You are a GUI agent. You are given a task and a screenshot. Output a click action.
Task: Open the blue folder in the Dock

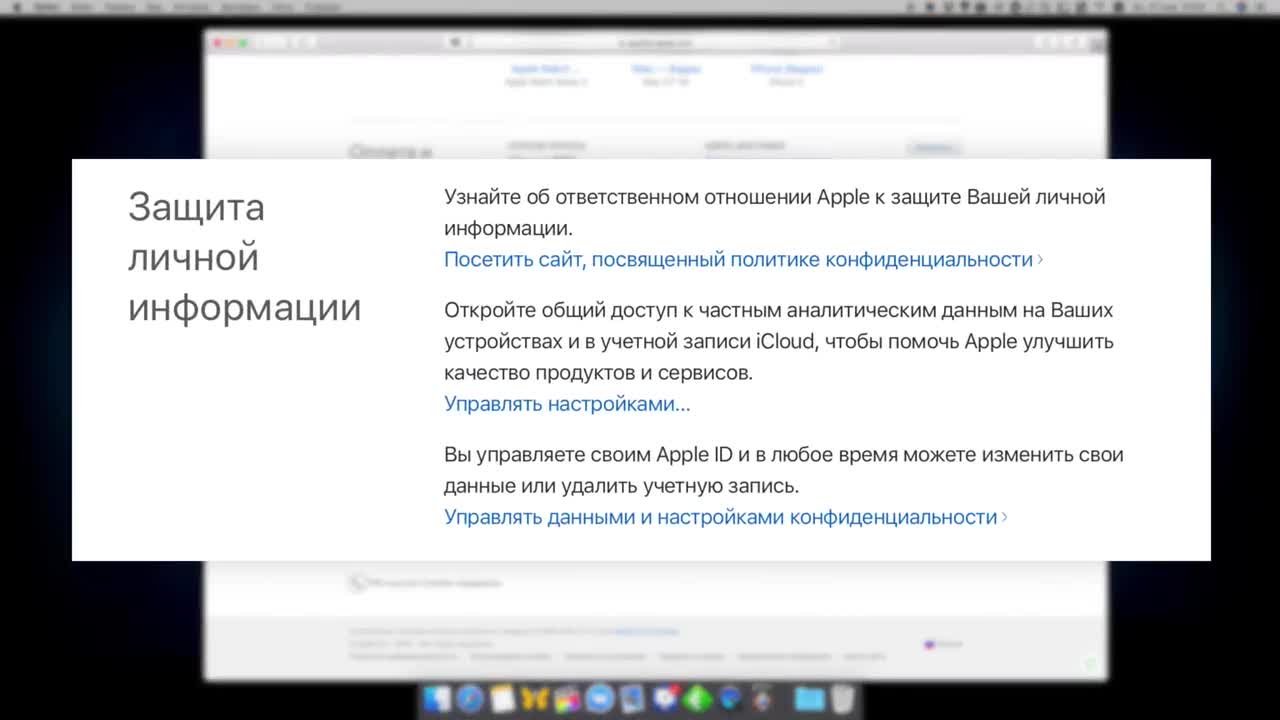(810, 698)
